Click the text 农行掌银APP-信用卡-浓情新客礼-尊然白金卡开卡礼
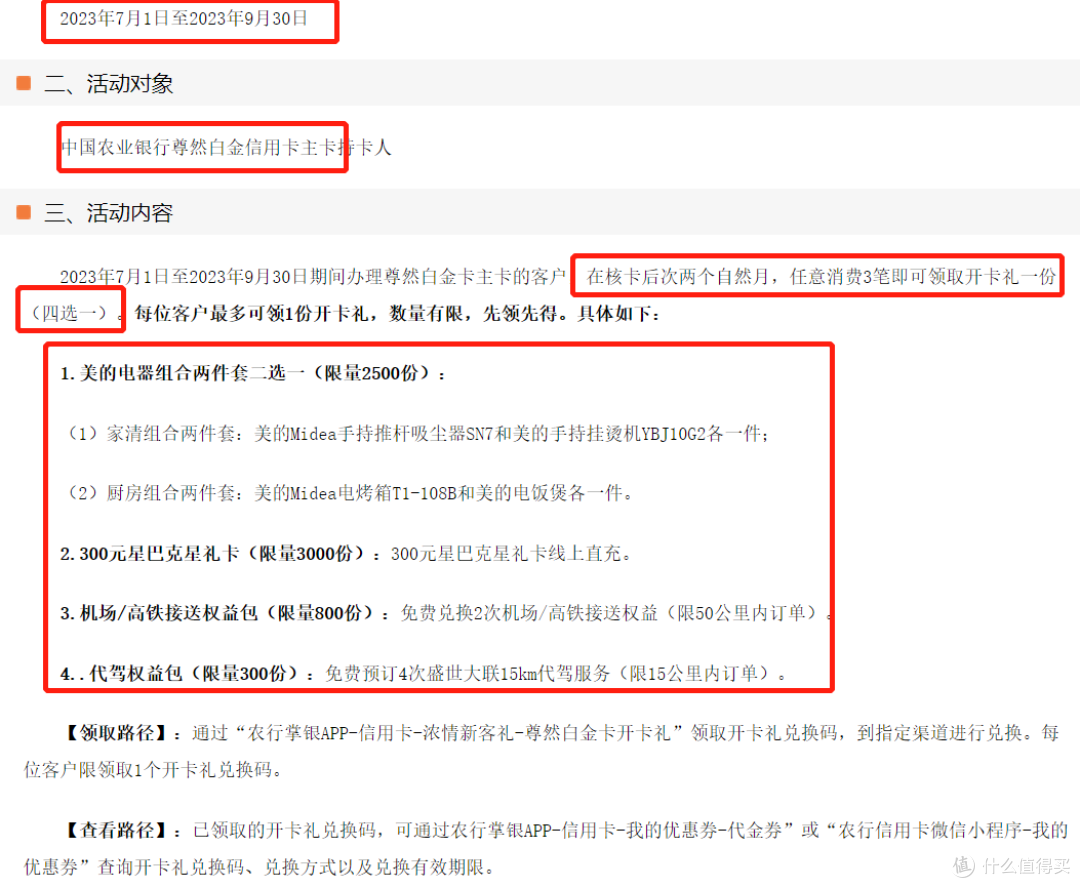 coord(458,733)
